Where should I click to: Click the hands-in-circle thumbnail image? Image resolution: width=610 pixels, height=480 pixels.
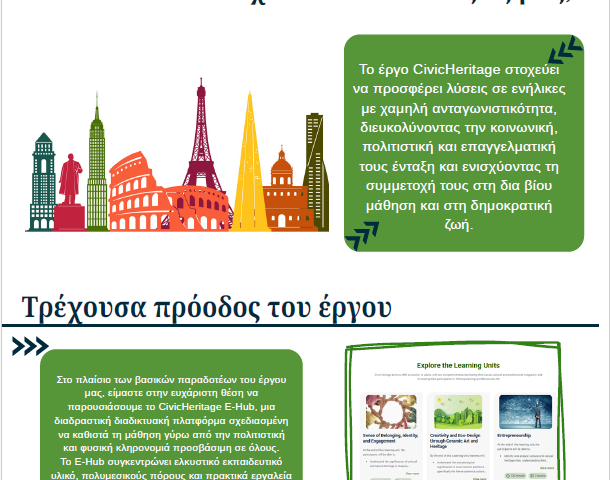pos(391,412)
